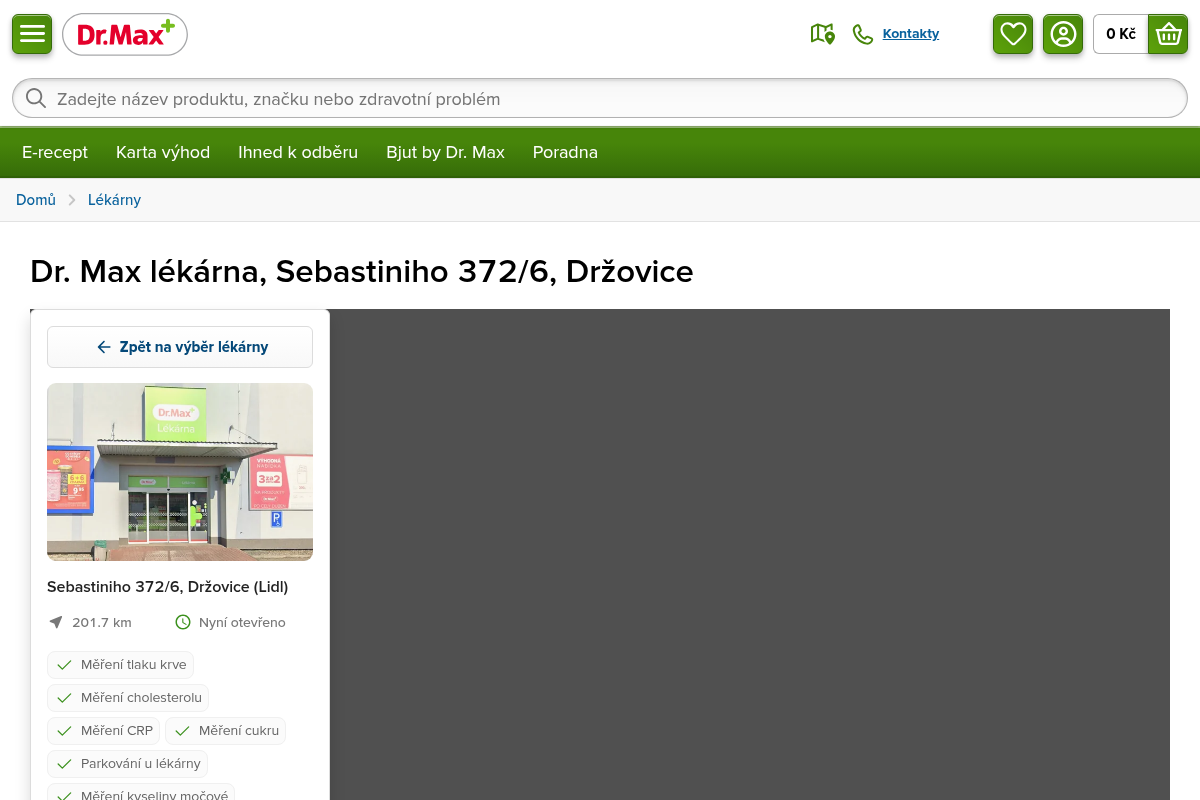Focus the product search field
Image resolution: width=1200 pixels, height=800 pixels.
click(600, 98)
